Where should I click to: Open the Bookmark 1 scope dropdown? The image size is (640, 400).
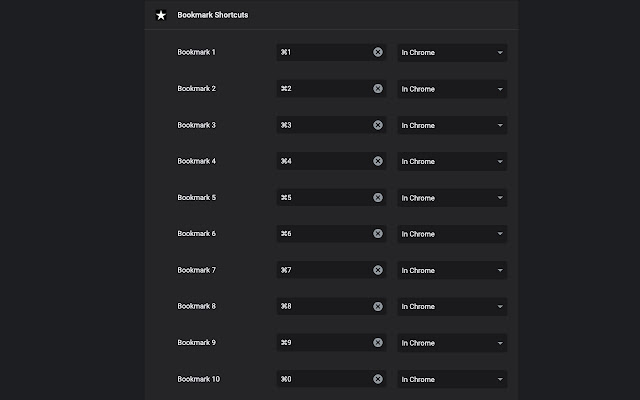pos(452,53)
